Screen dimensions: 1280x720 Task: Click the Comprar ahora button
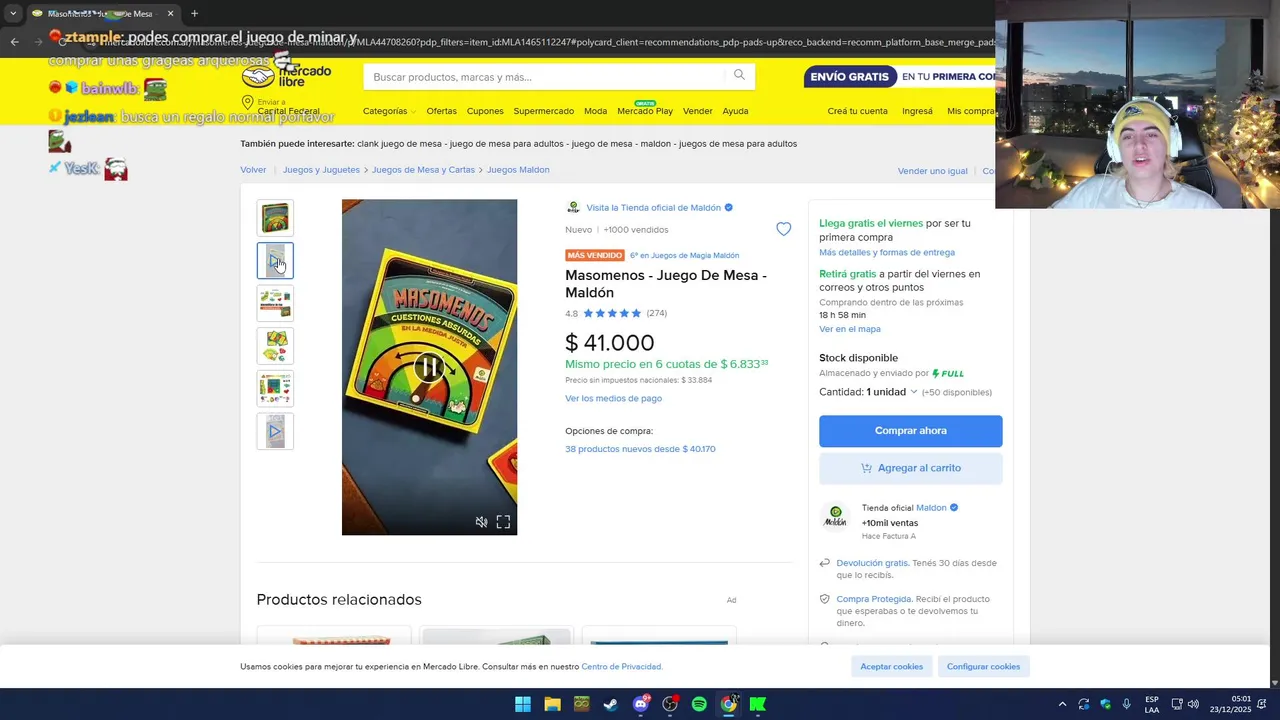click(911, 431)
